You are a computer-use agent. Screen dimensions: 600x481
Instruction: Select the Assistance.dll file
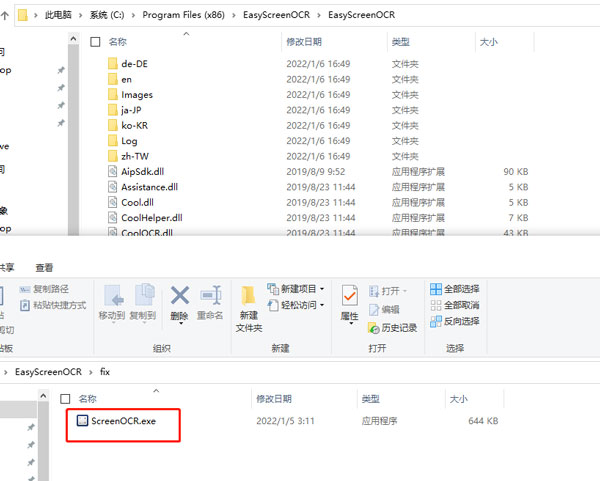(149, 187)
